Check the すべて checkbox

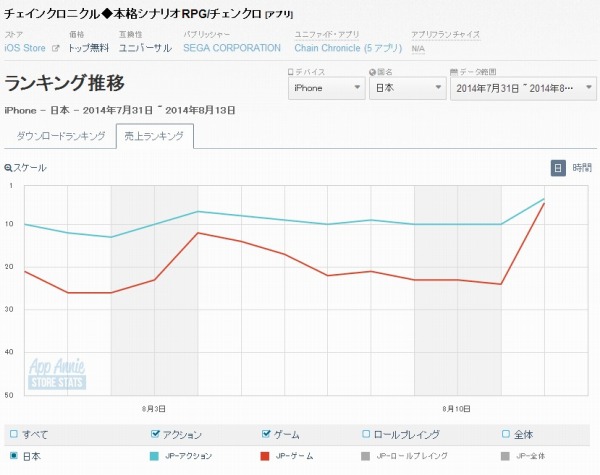(x=14, y=434)
